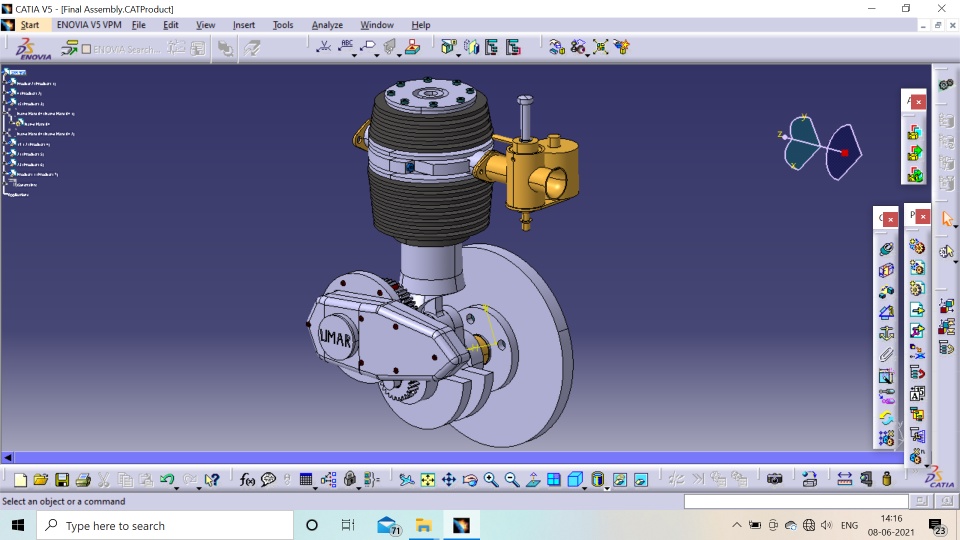Undo the last action
This screenshot has width=960, height=540.
click(x=167, y=479)
